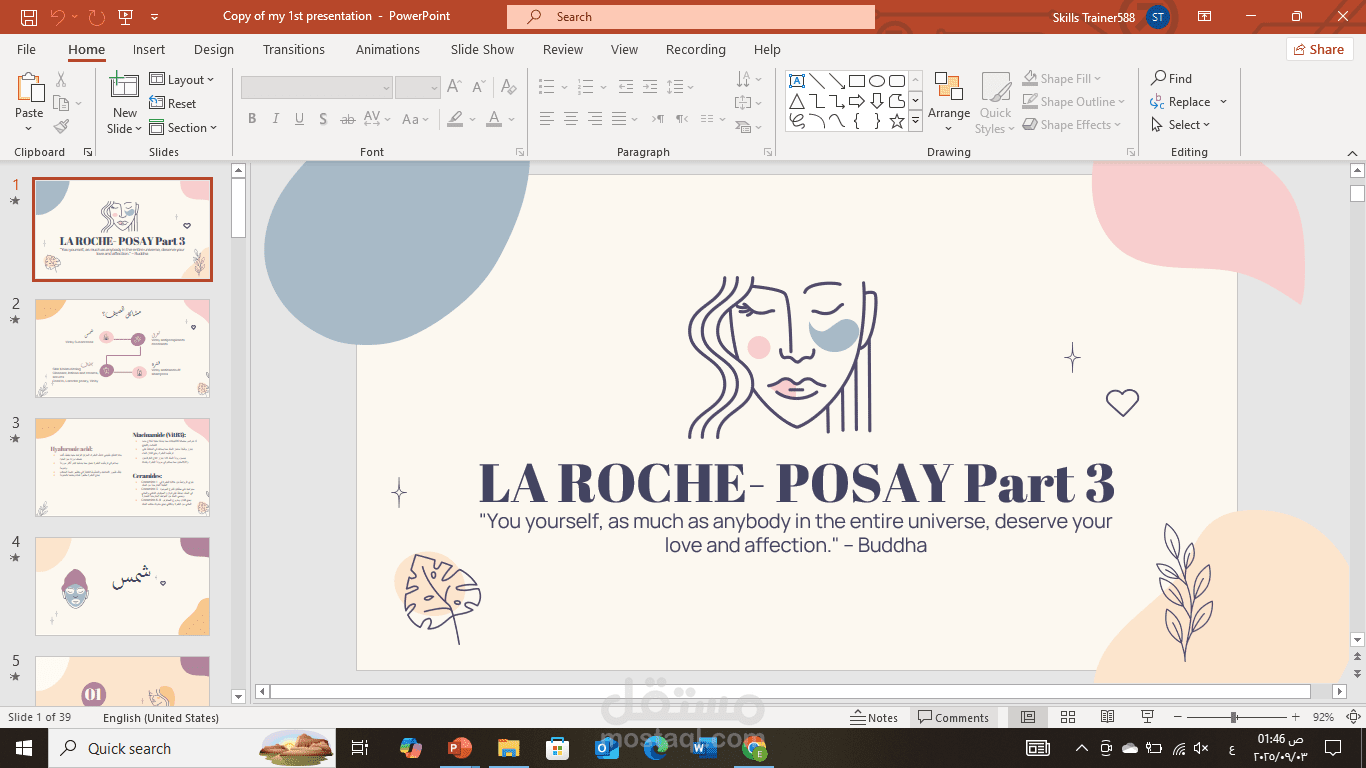
Task: Select the Format Painter brush icon
Action: 61,127
